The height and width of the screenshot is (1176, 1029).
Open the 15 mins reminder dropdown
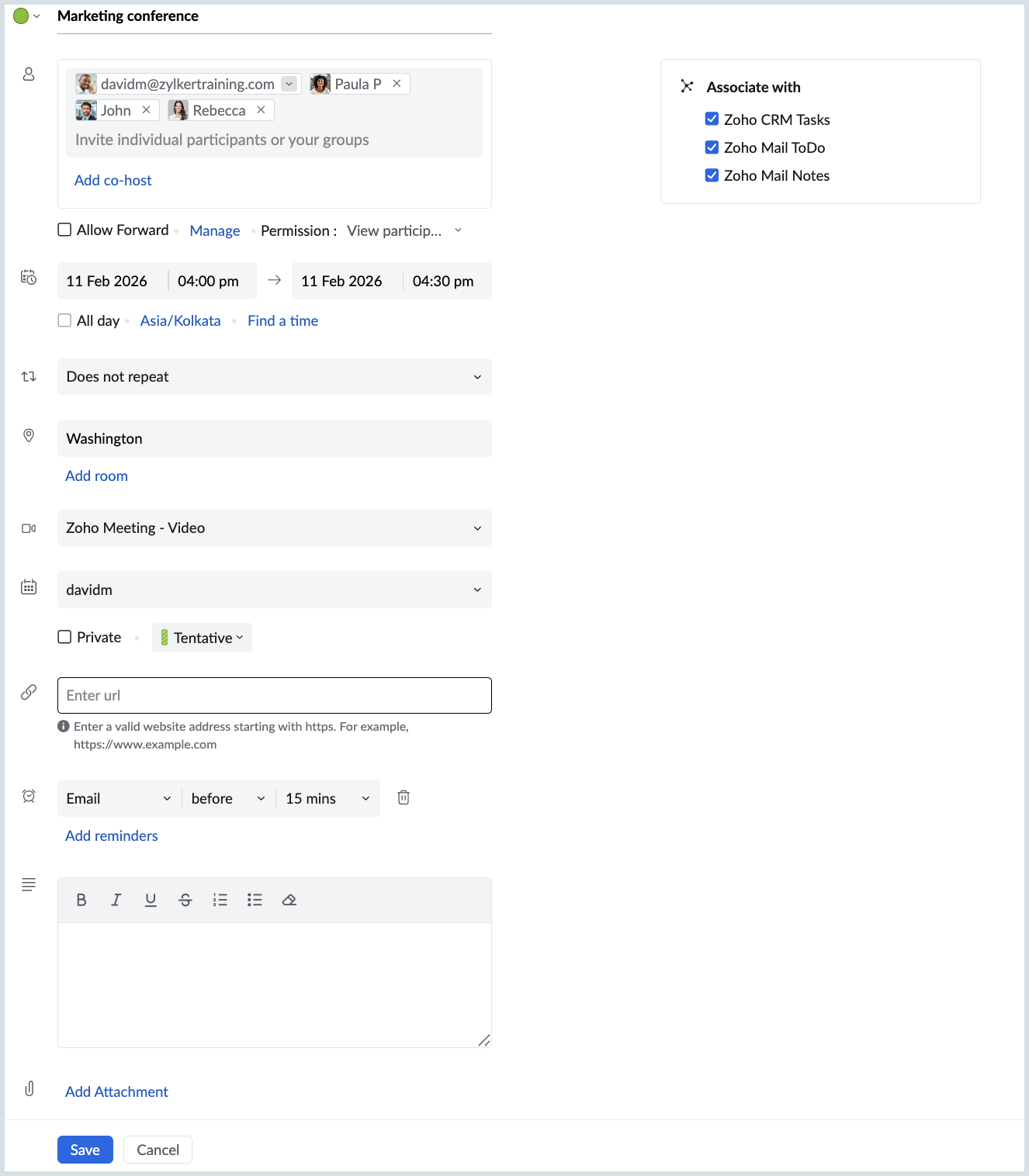tap(328, 798)
